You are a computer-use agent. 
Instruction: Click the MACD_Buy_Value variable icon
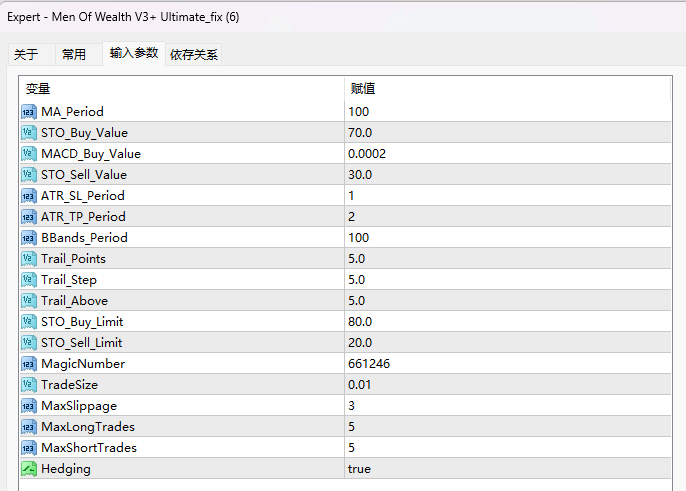(28, 154)
